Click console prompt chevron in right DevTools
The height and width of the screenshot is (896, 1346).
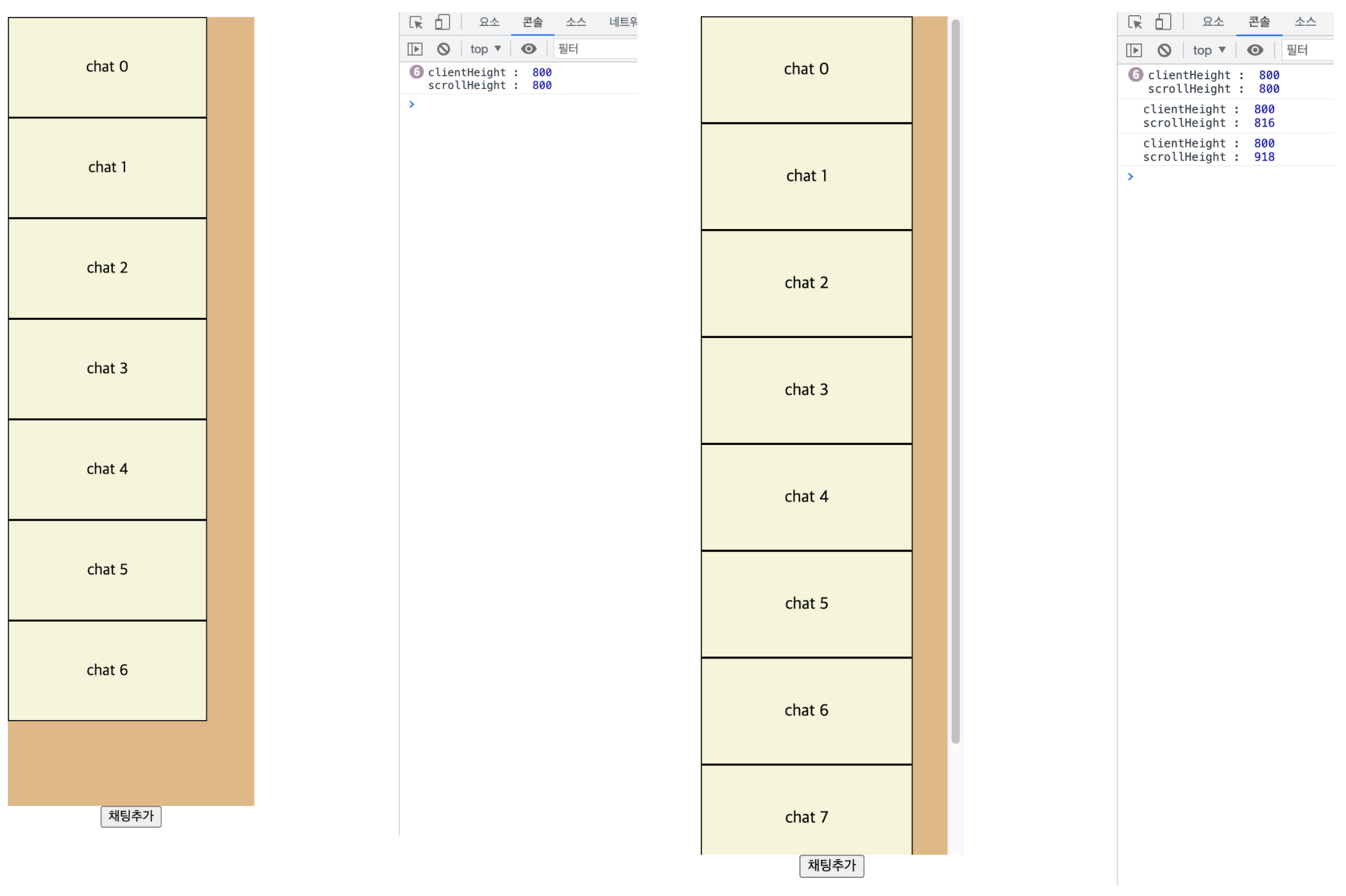coord(1130,177)
